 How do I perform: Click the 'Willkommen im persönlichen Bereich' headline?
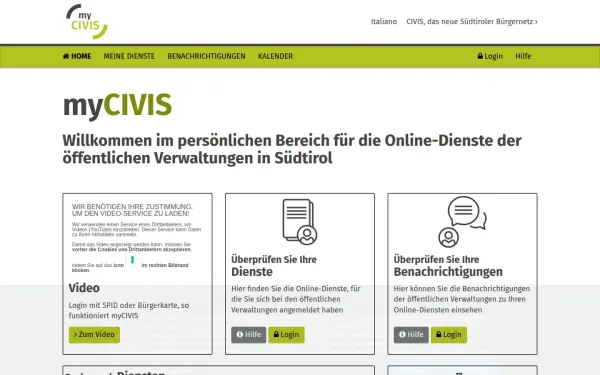tap(292, 149)
